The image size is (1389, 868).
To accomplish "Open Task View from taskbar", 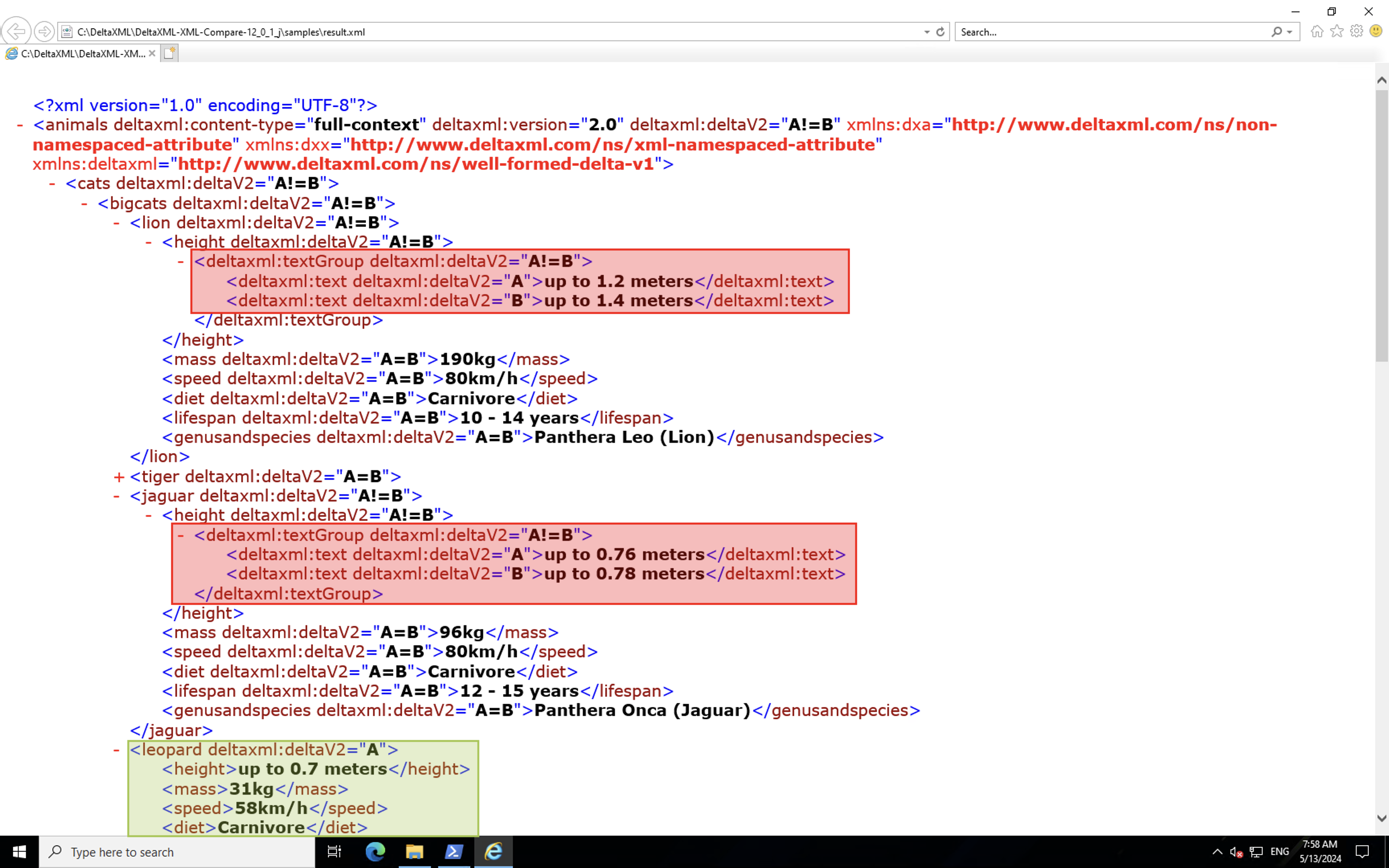I will pyautogui.click(x=334, y=852).
